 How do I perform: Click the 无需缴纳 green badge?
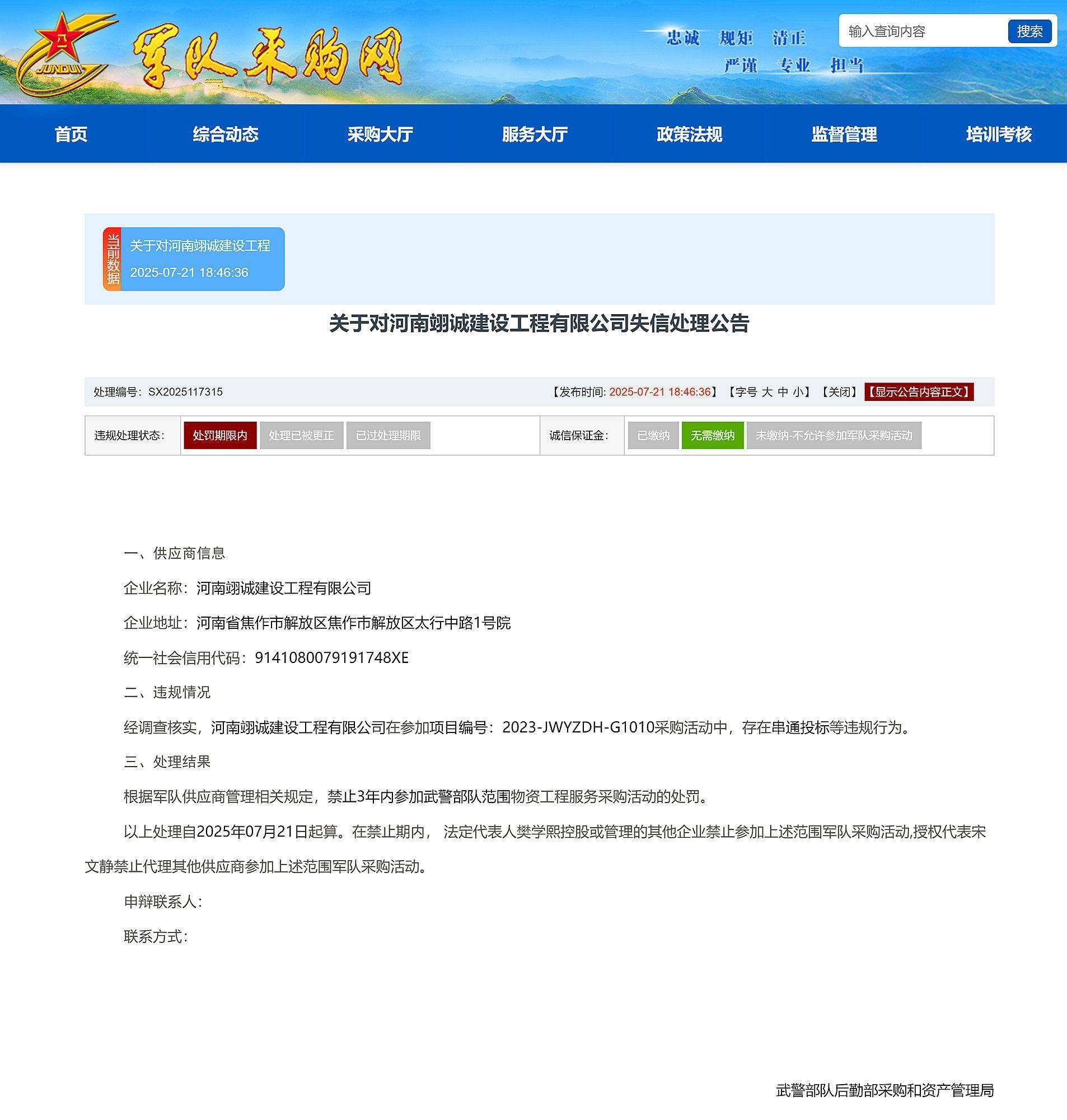pyautogui.click(x=713, y=435)
